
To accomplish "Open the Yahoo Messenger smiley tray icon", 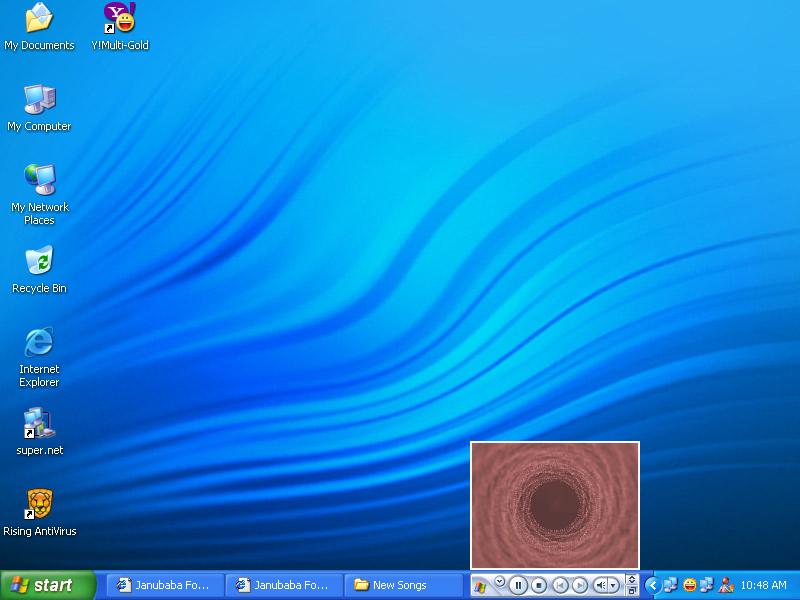I will pos(689,585).
